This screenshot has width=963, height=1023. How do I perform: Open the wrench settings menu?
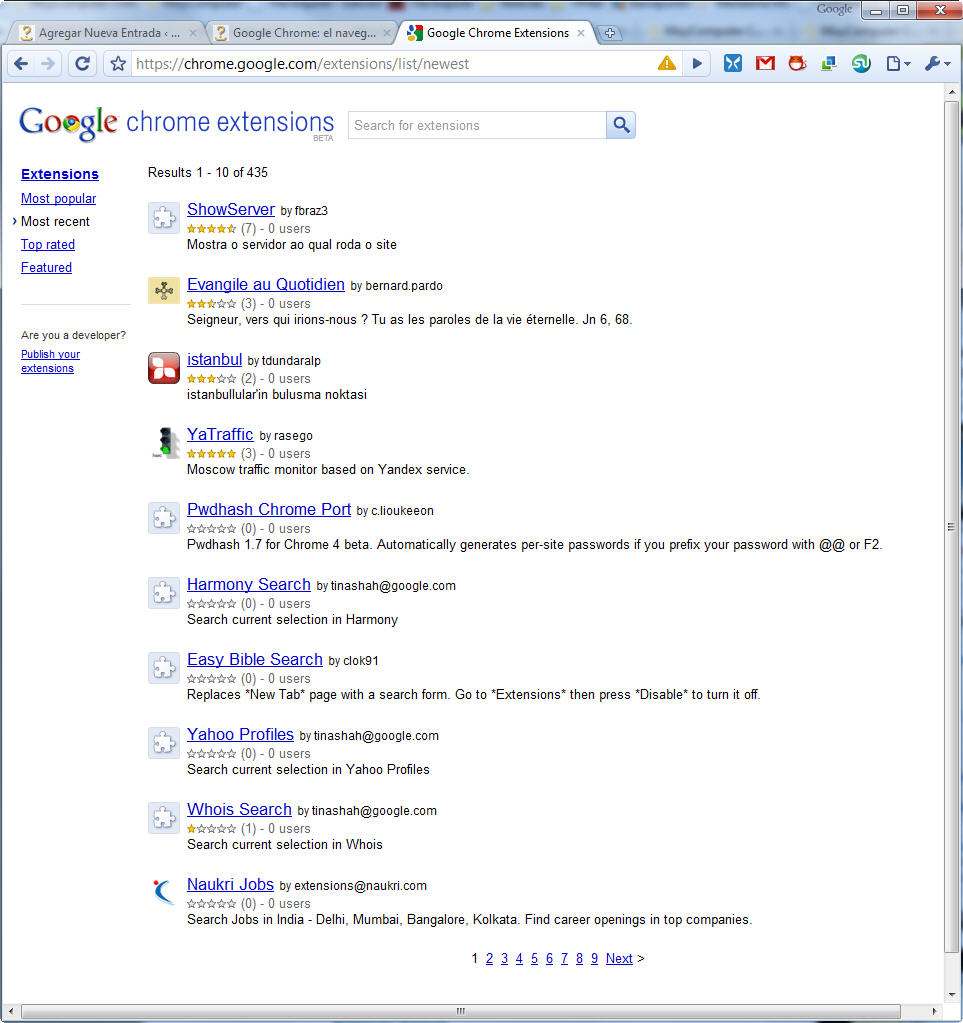pyautogui.click(x=938, y=63)
